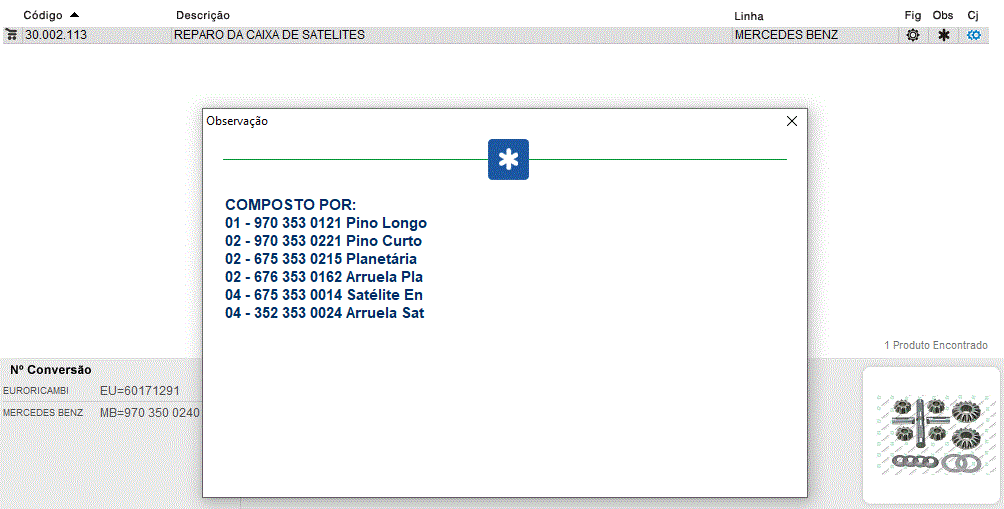Click the Descrição column header
The image size is (1004, 509).
[x=203, y=15]
